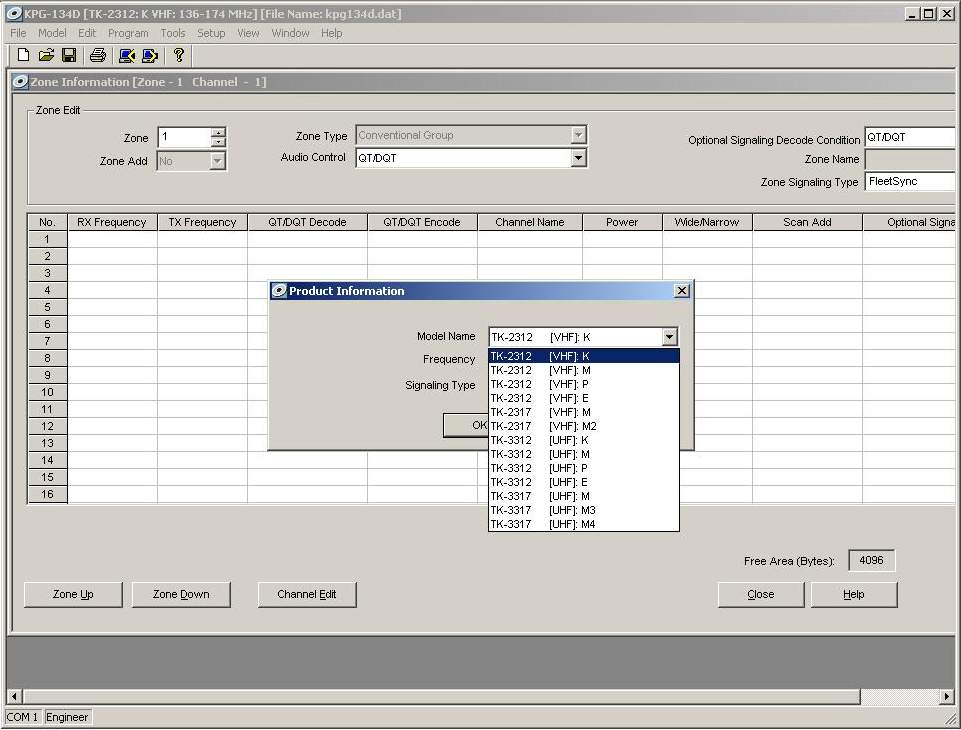Click COM 1 in the status bar
Image resolution: width=961 pixels, height=730 pixels.
click(23, 717)
